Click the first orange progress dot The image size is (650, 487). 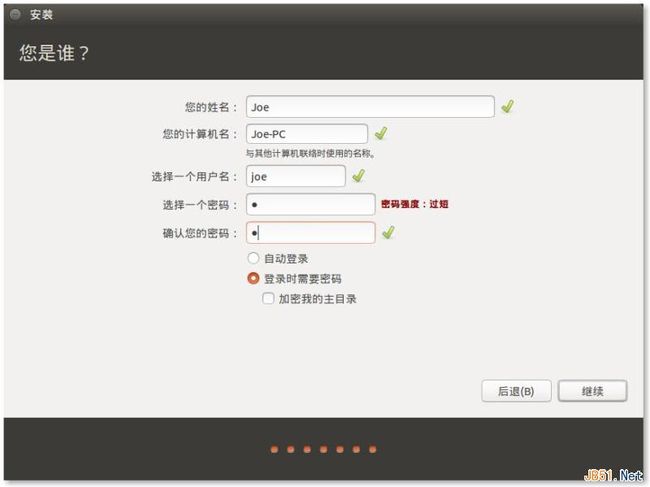pyautogui.click(x=274, y=450)
